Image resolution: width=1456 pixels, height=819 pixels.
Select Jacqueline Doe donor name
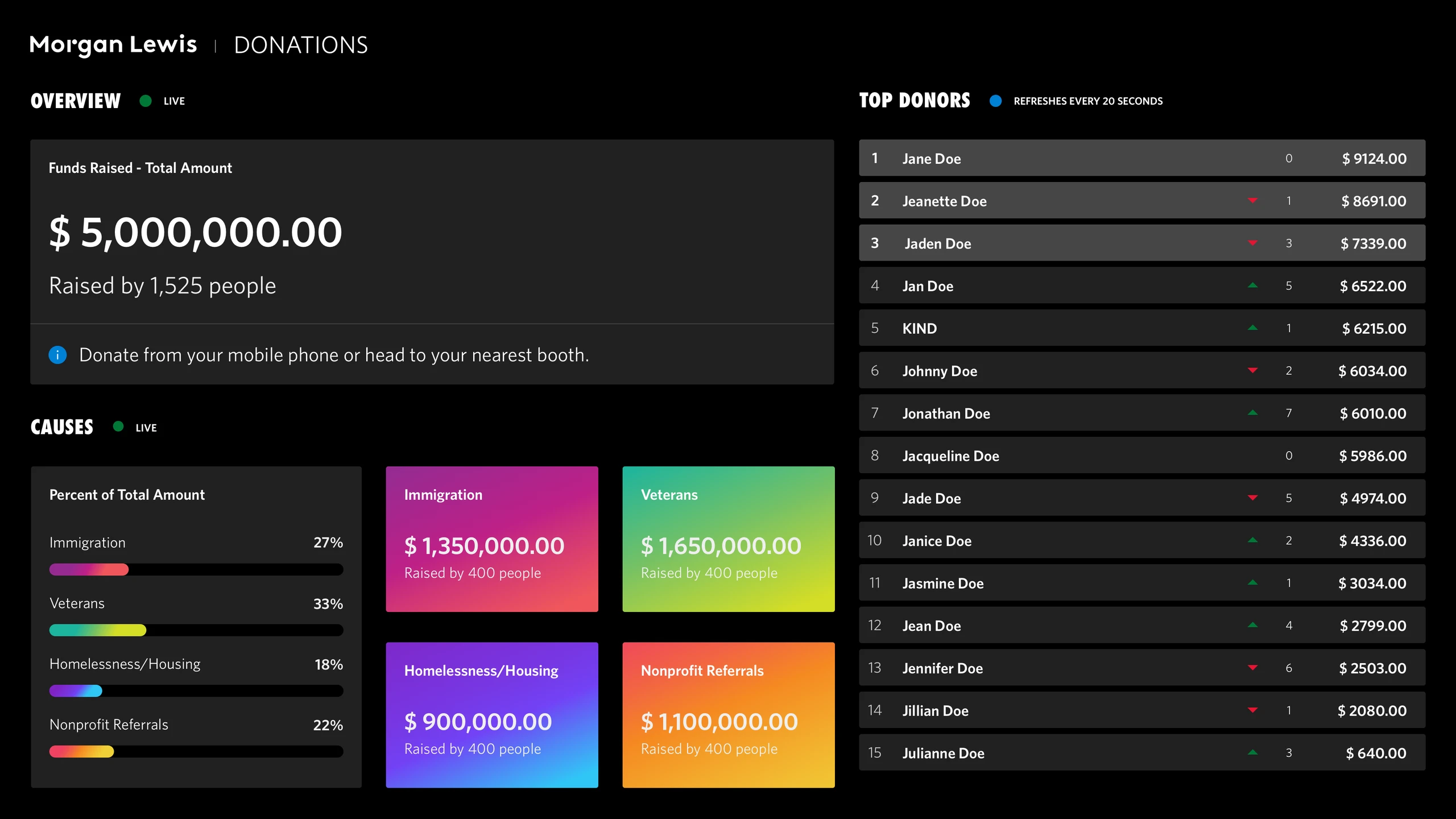(x=950, y=456)
